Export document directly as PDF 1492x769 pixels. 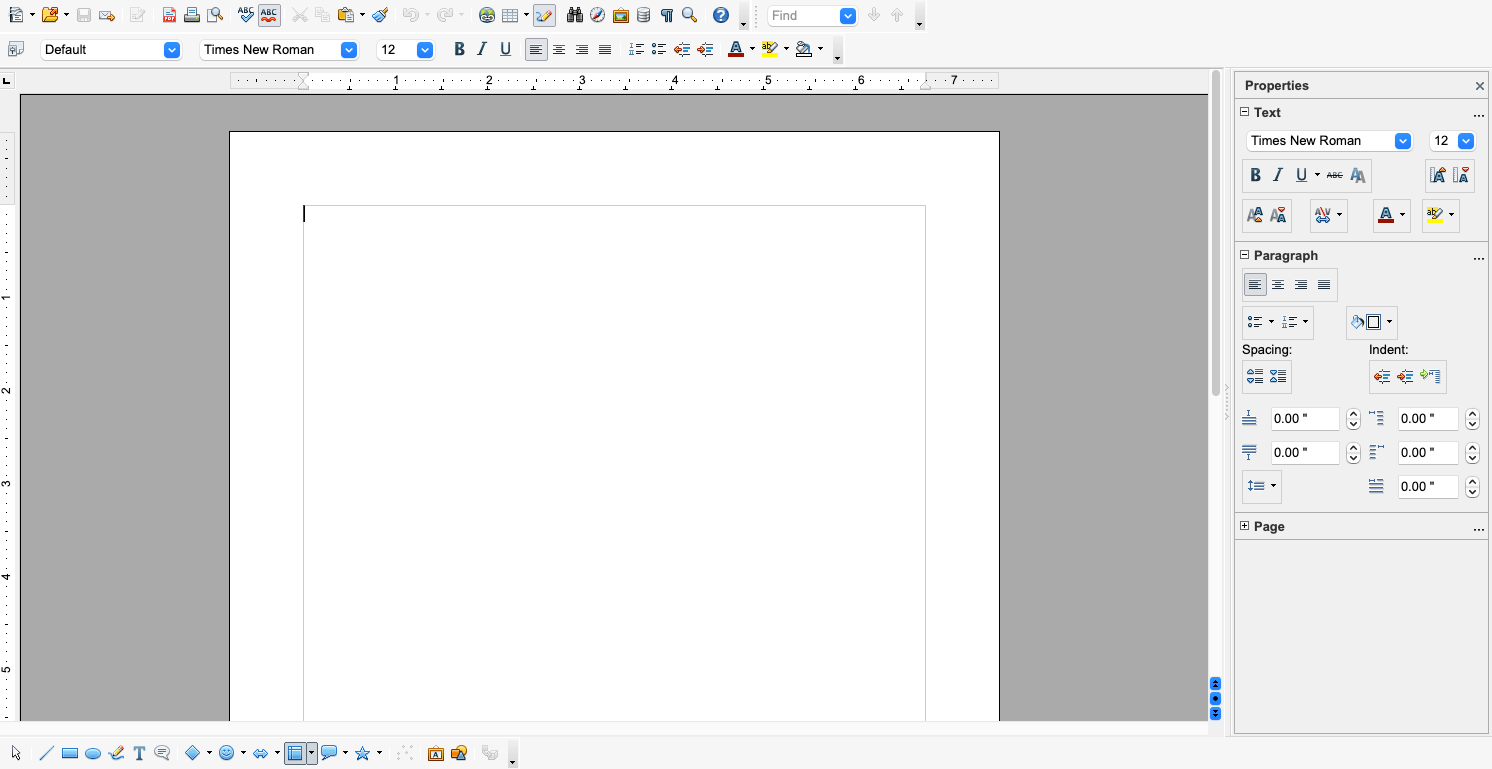pyautogui.click(x=169, y=15)
